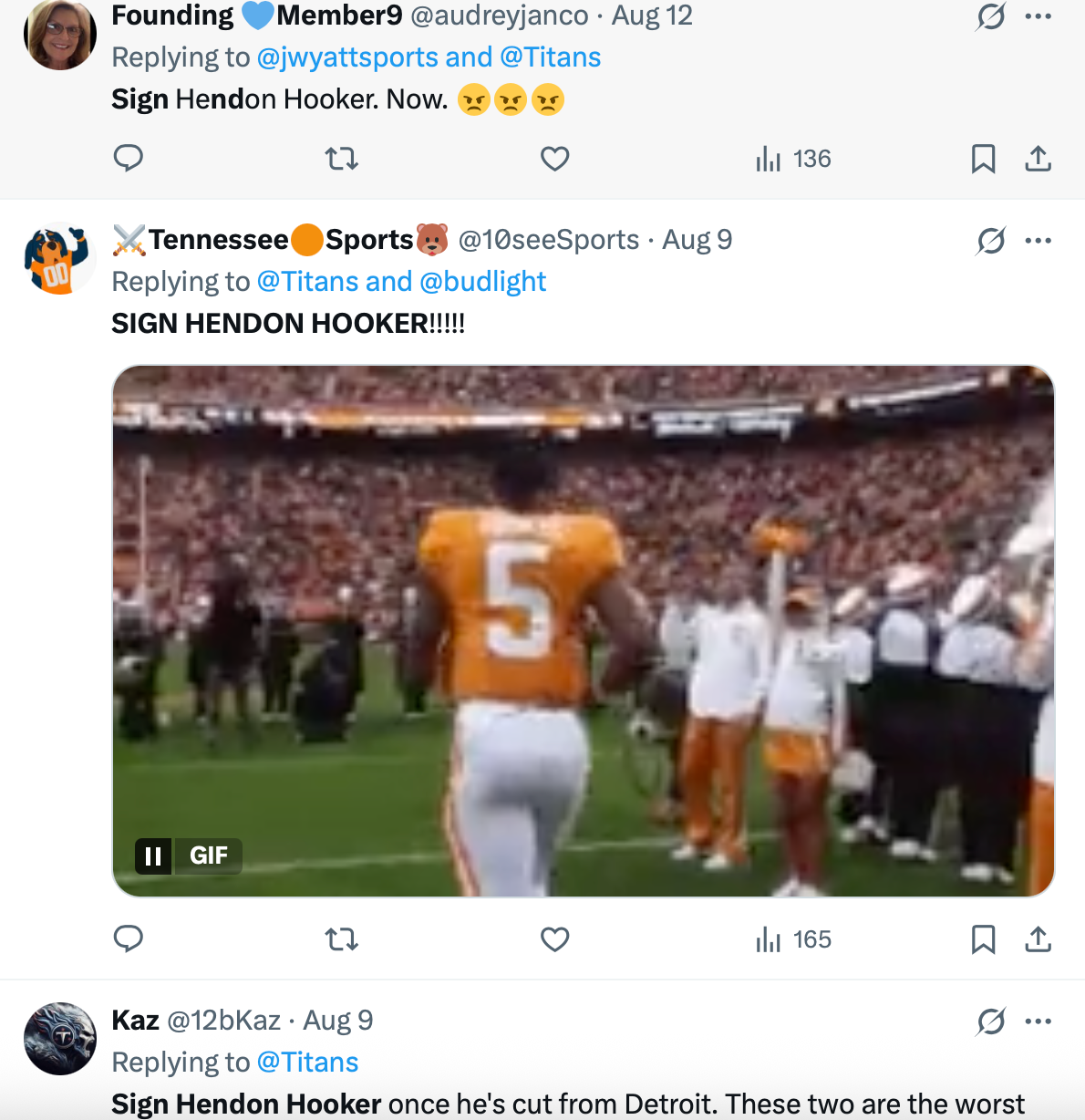The height and width of the screenshot is (1120, 1085).
Task: Open the more options menu on Kaz's tweet
Action: tap(1038, 1021)
